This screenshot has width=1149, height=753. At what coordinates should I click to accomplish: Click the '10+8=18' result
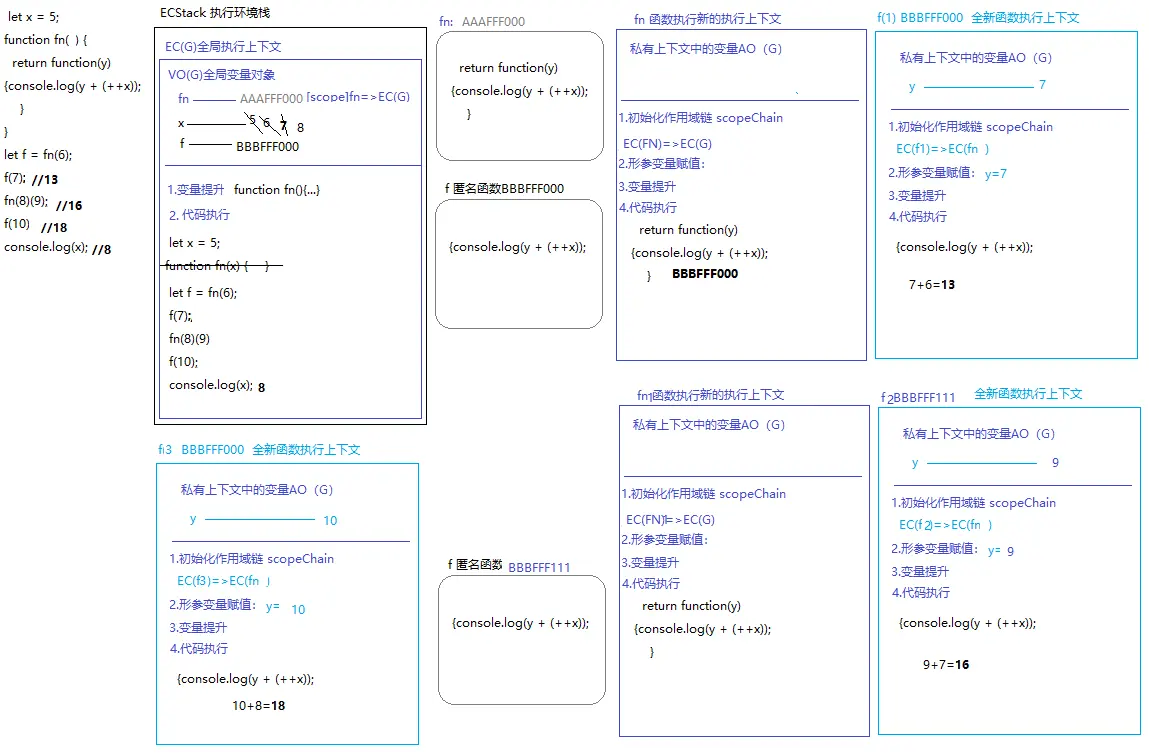tap(259, 706)
